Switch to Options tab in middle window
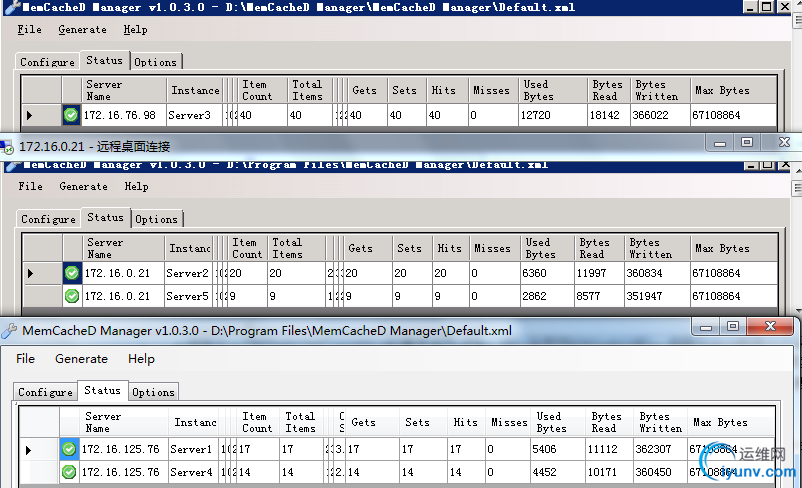Screen dimensions: 802x488 point(157,219)
